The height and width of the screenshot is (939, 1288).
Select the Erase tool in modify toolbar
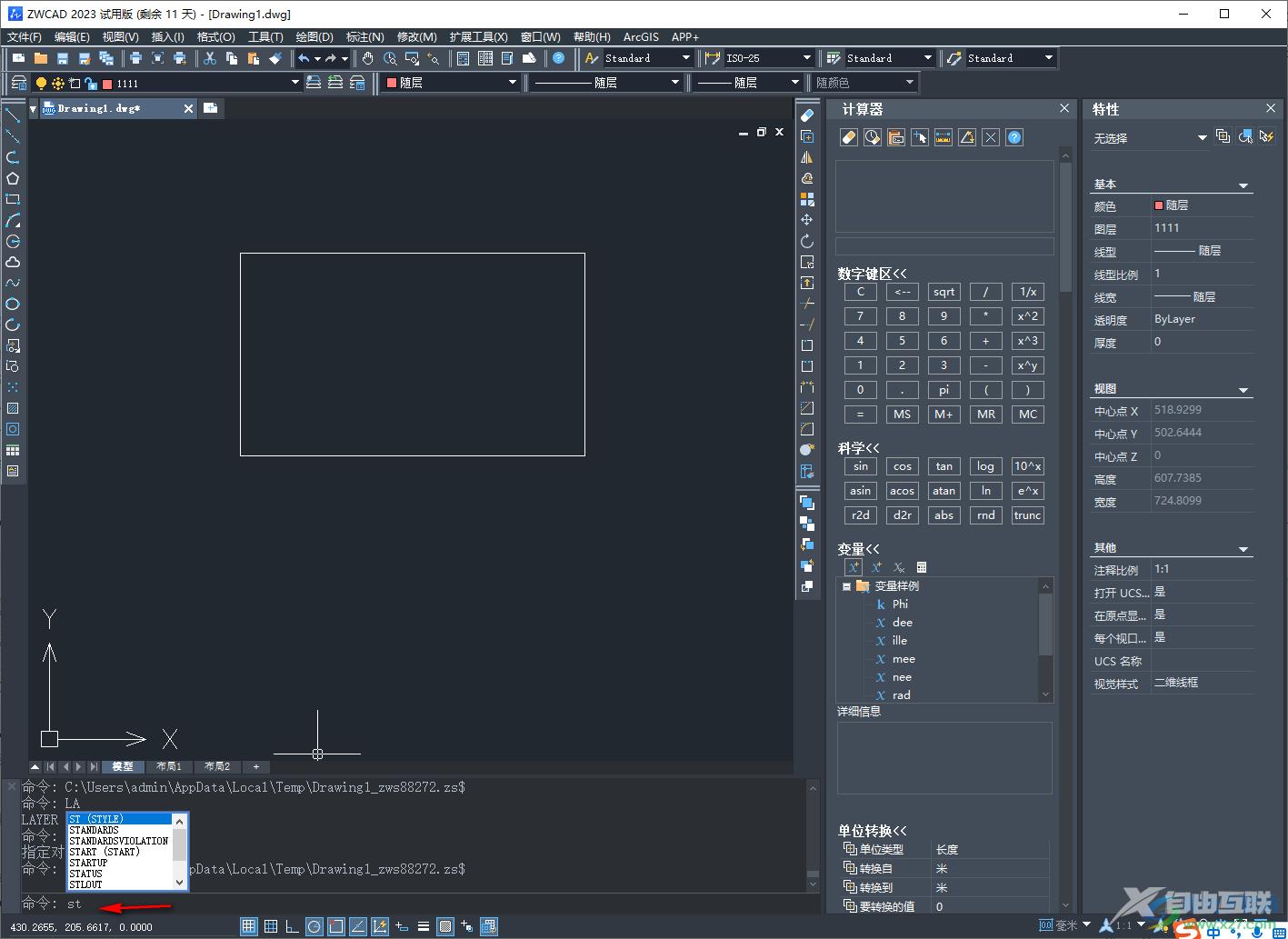pyautogui.click(x=807, y=115)
